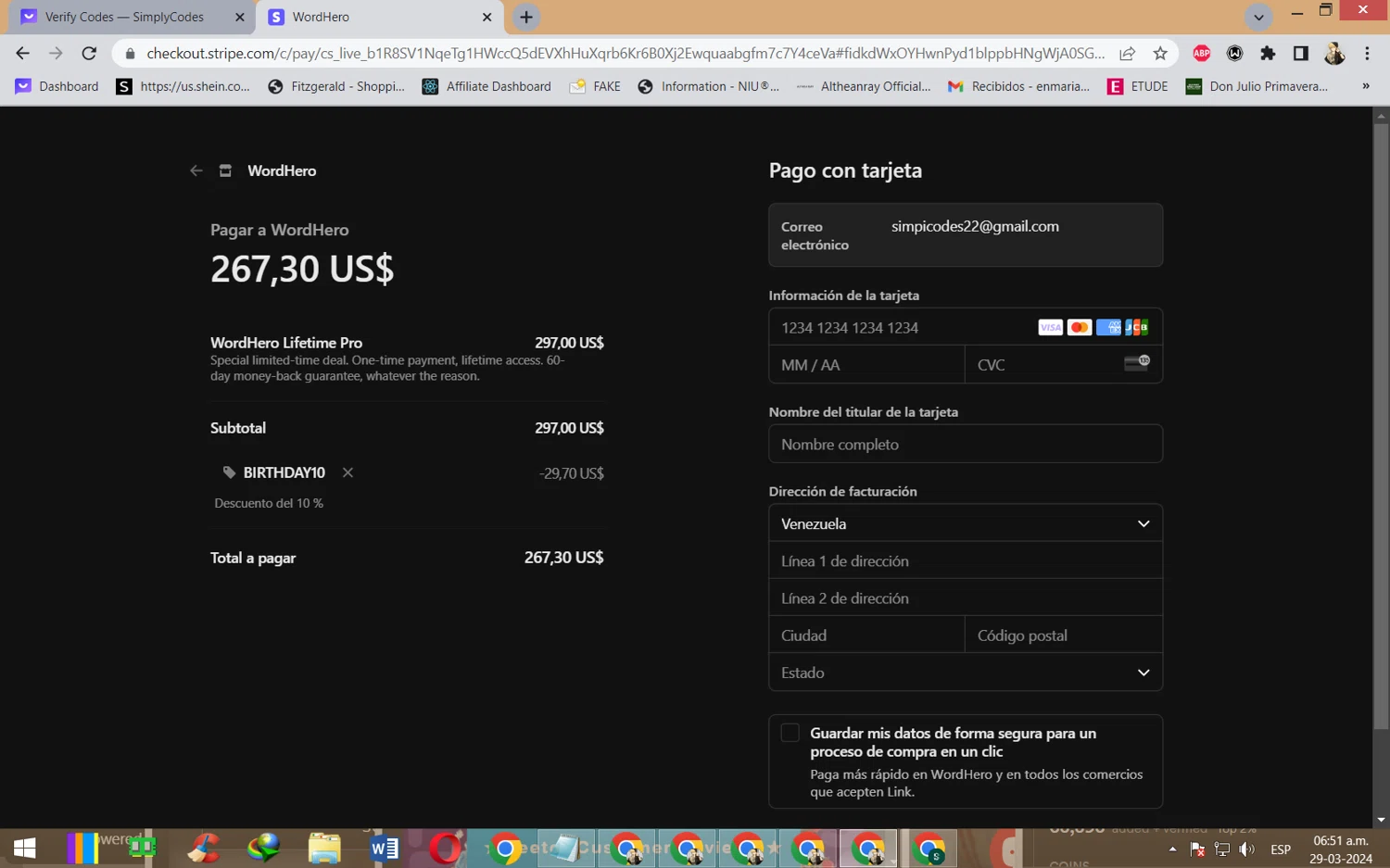Focus the MM / AA expiry field
The width and height of the screenshot is (1390, 868).
click(x=867, y=365)
